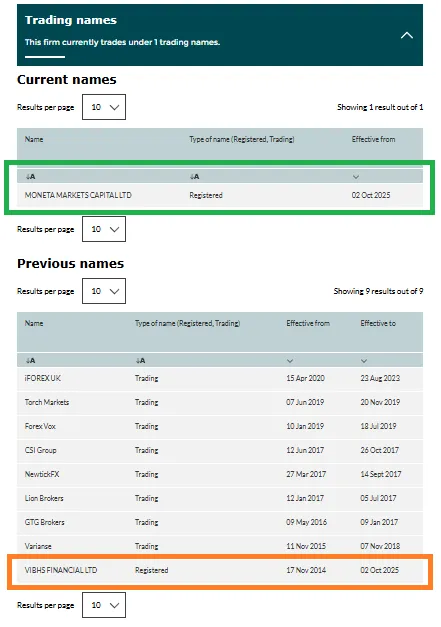
Task: Click the Previous names heading
Action: pyautogui.click(x=70, y=264)
